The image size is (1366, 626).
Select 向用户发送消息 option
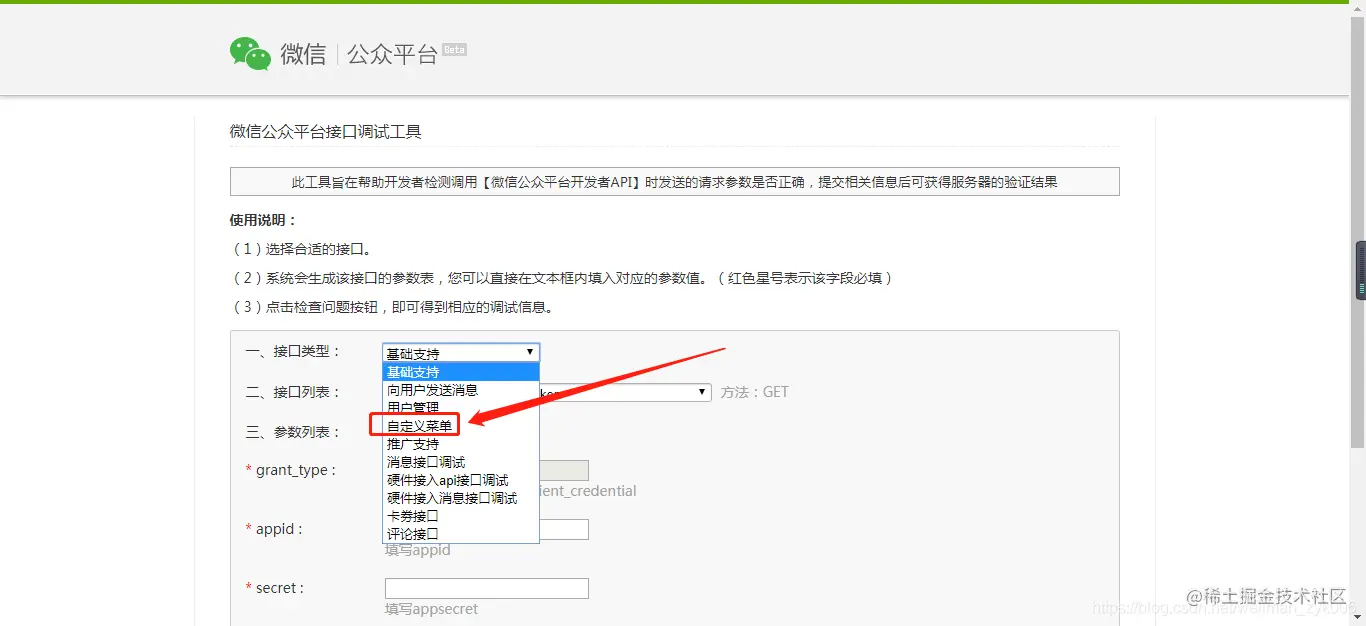click(460, 390)
